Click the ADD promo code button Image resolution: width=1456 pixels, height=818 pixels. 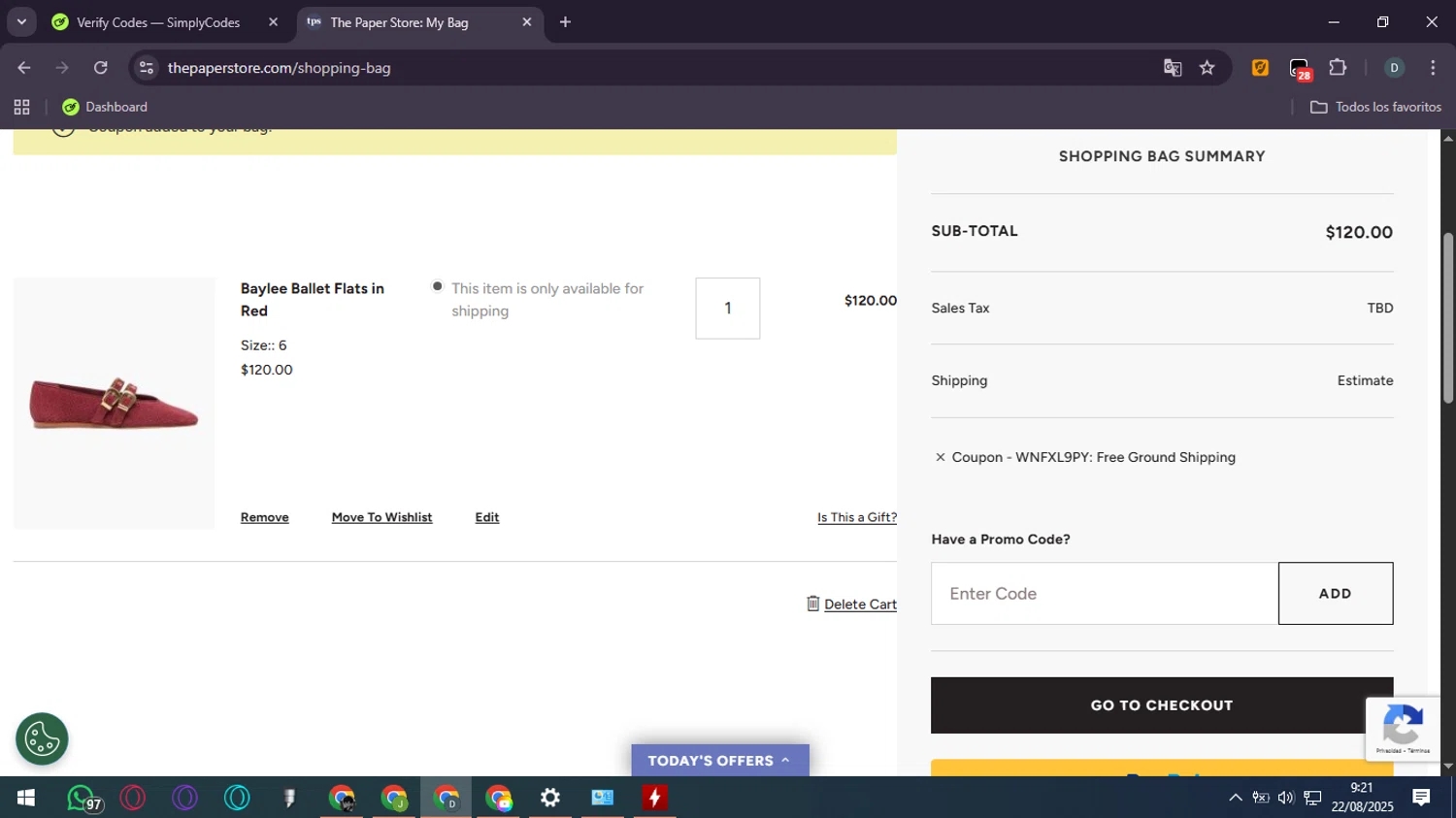[1335, 594]
